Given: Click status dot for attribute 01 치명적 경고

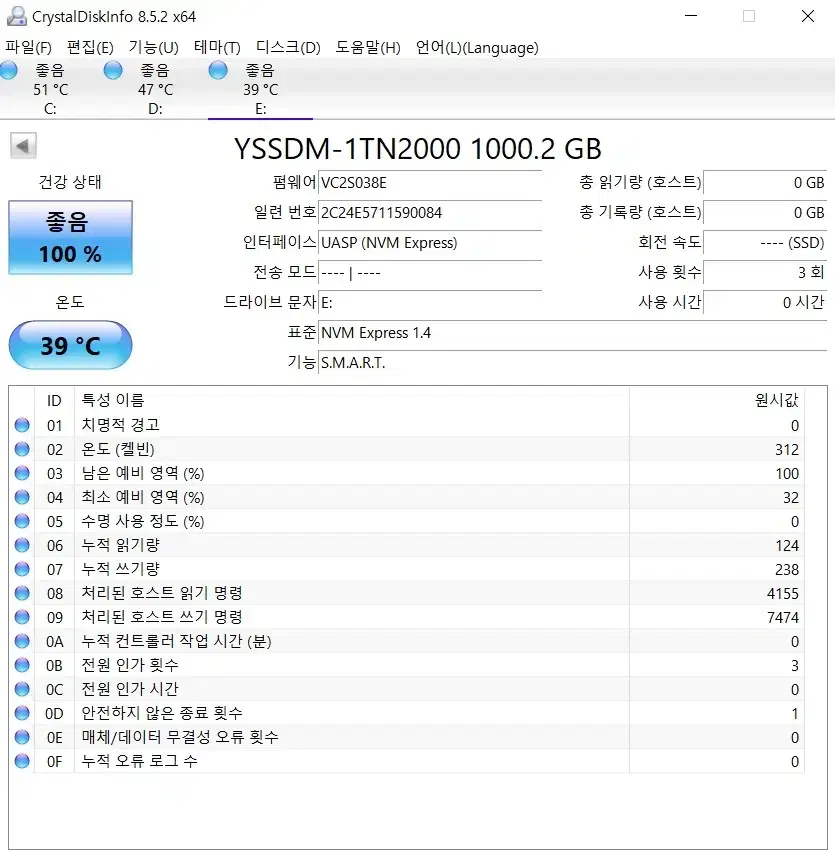Looking at the screenshot, I should [x=22, y=425].
